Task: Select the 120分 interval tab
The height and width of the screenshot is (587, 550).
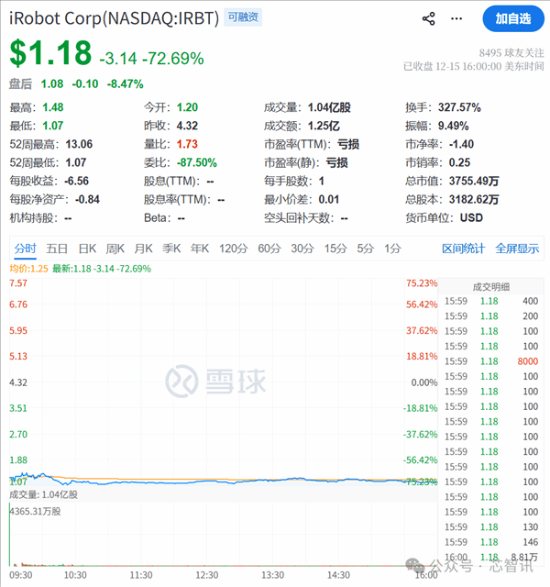Action: click(233, 249)
